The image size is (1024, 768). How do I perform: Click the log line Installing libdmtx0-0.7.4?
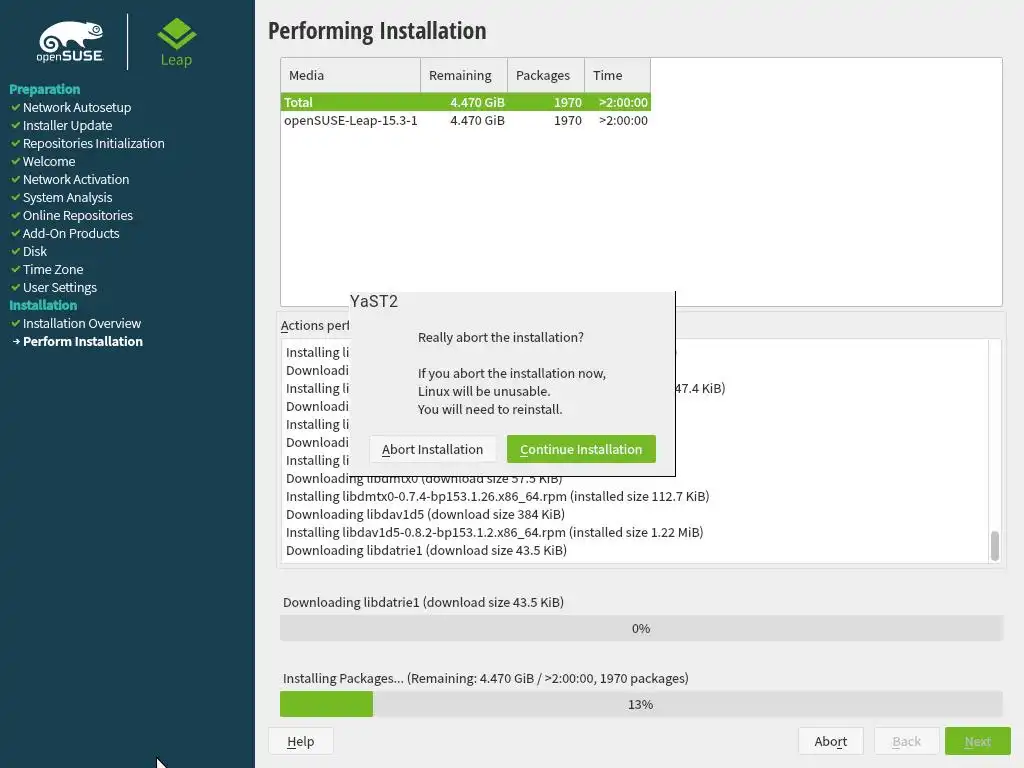click(x=498, y=496)
